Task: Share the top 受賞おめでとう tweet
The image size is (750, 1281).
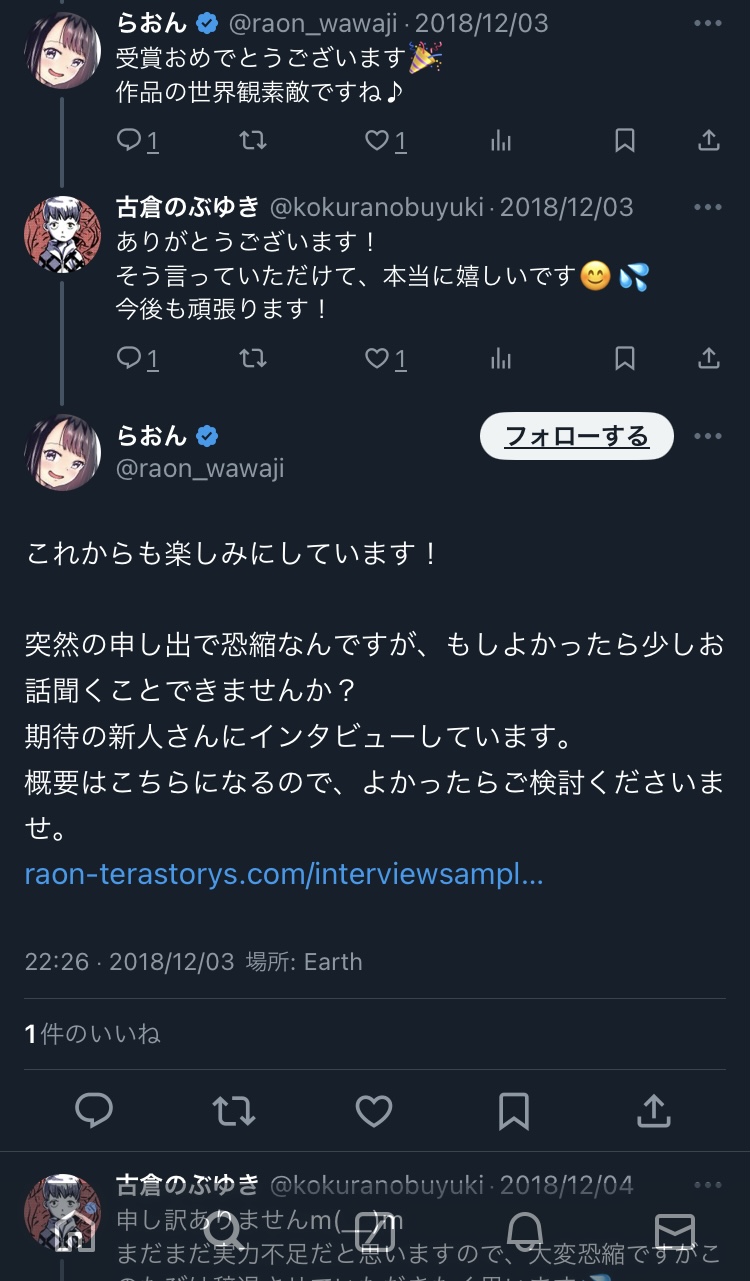Action: (708, 141)
